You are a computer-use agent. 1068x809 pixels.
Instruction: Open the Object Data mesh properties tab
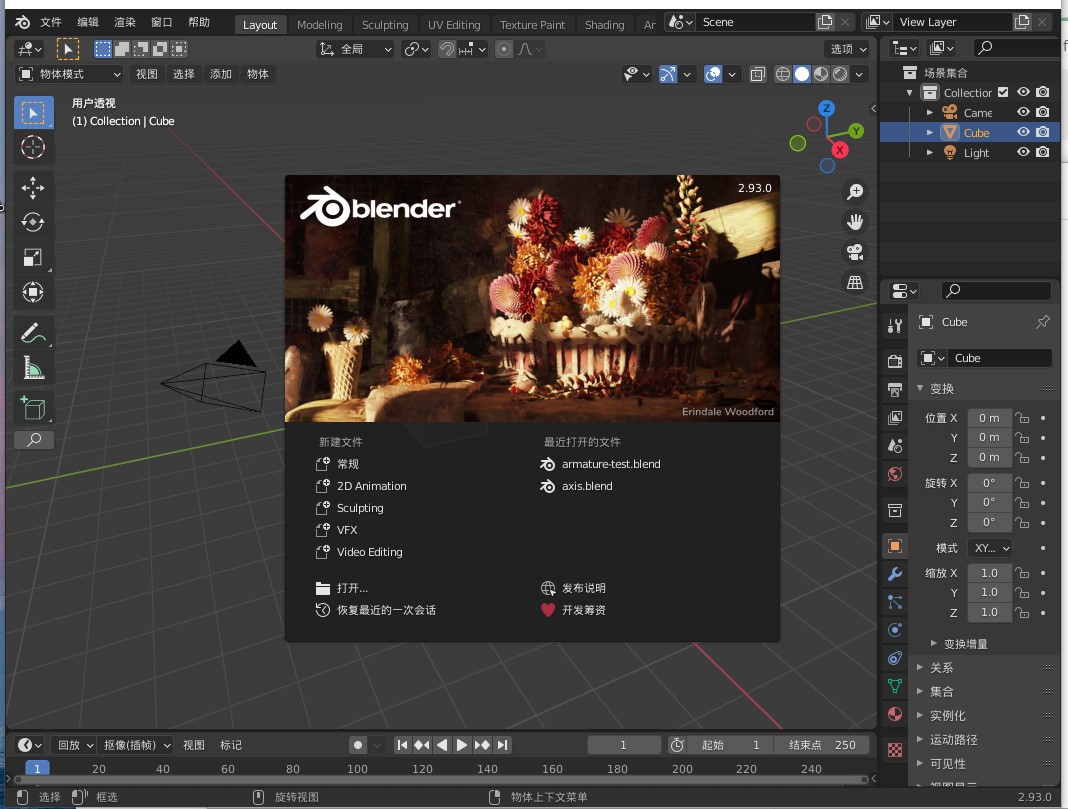point(895,686)
